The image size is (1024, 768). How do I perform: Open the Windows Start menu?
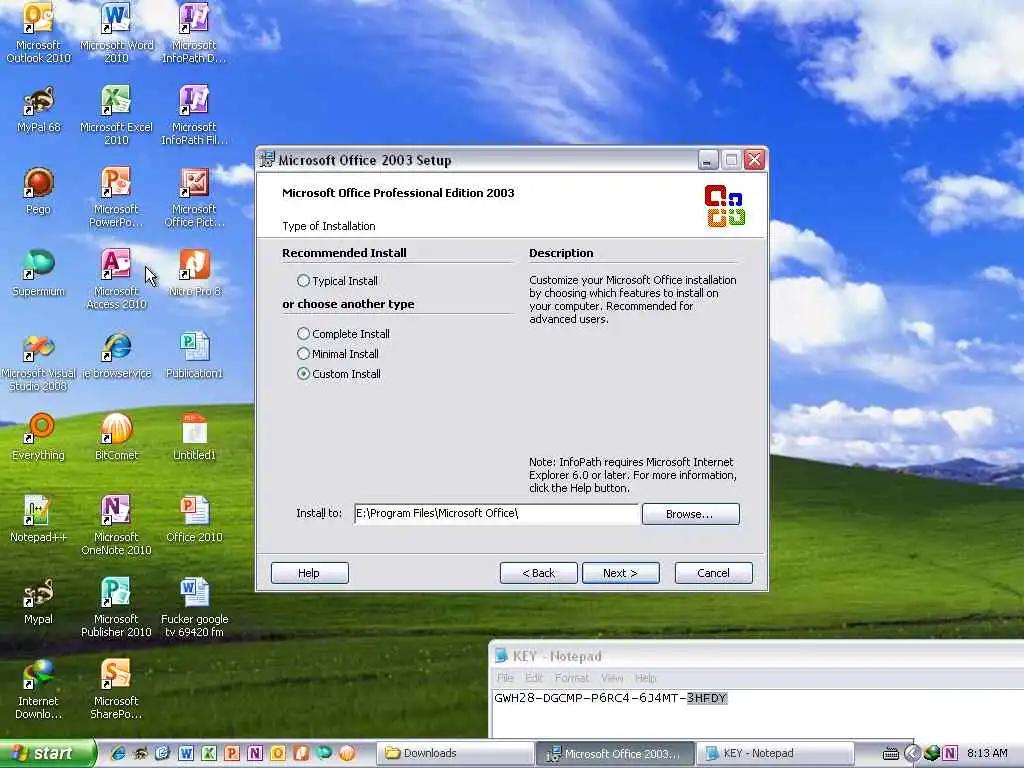click(x=46, y=753)
